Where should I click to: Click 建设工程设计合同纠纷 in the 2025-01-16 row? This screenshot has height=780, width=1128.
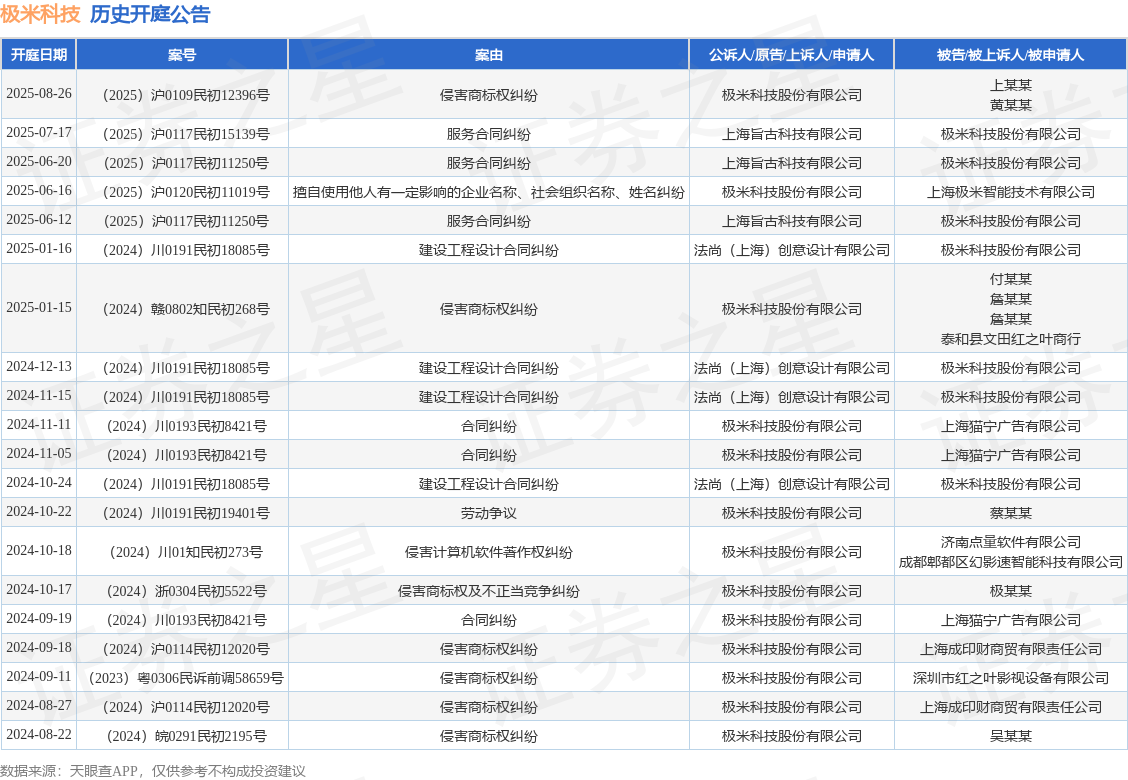point(488,250)
